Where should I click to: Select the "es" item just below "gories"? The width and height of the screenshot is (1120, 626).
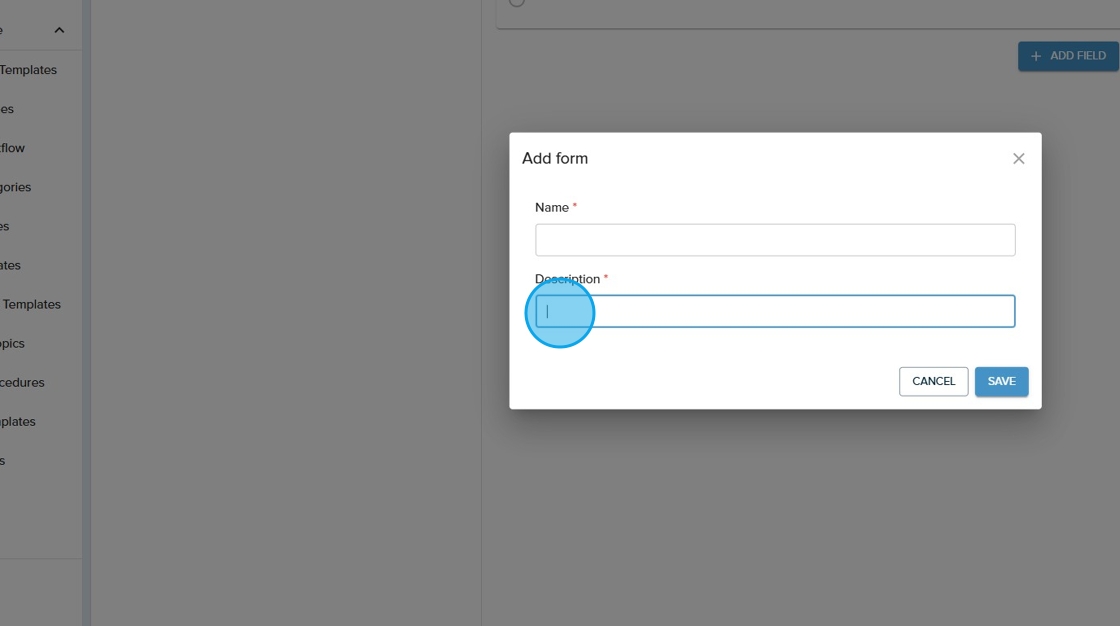[5, 226]
